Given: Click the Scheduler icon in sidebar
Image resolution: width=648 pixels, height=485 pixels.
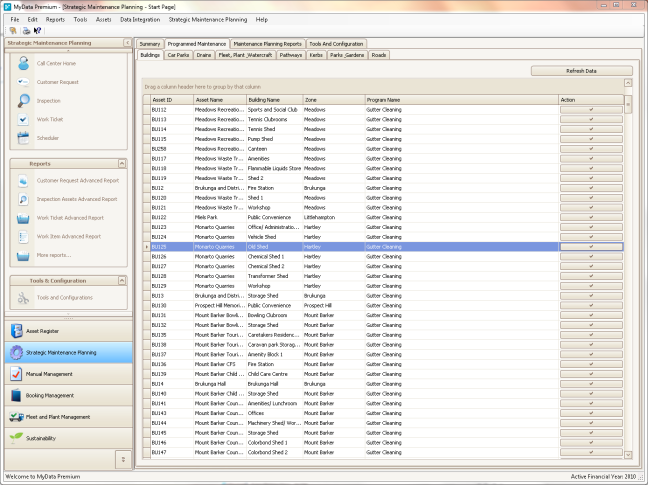Looking at the screenshot, I should tap(24, 138).
